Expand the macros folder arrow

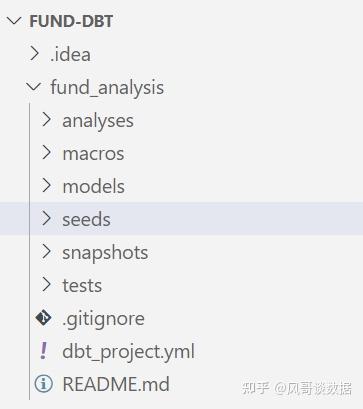point(47,153)
